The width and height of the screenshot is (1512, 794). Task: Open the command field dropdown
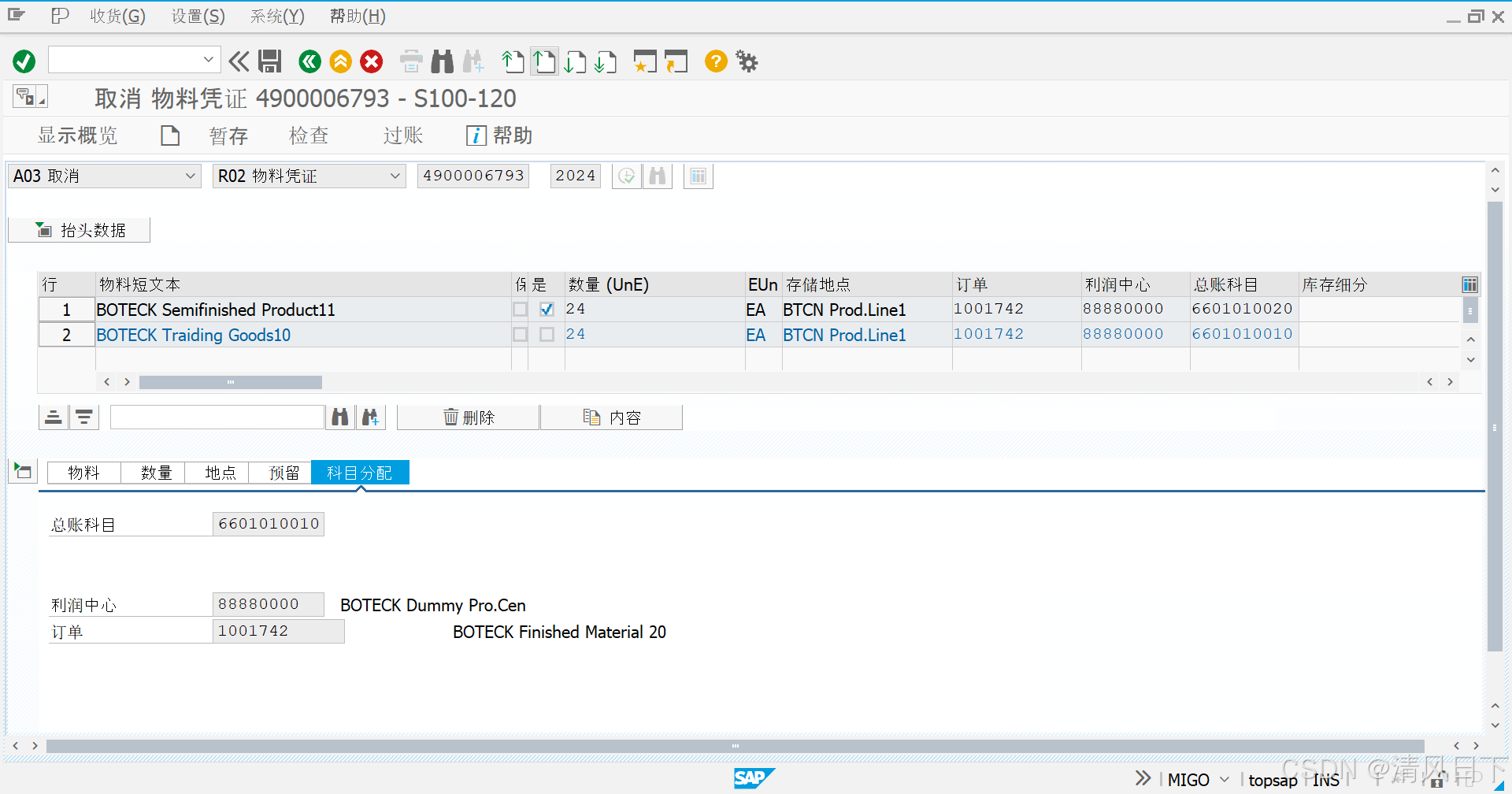[x=208, y=60]
